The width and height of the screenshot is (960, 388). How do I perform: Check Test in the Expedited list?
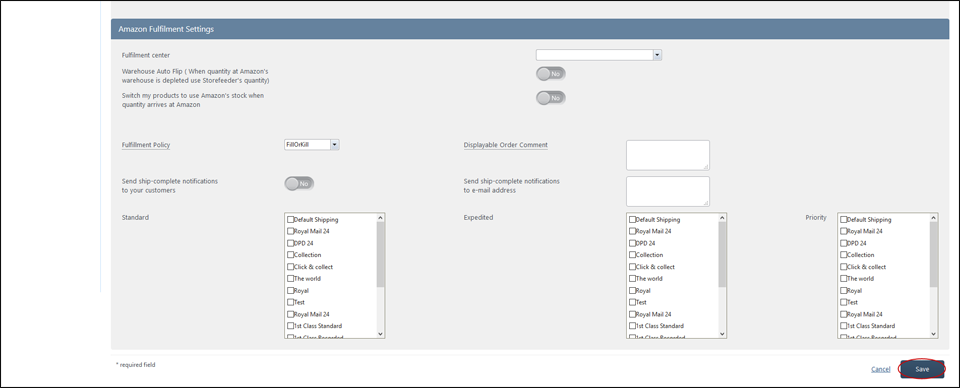pos(632,302)
